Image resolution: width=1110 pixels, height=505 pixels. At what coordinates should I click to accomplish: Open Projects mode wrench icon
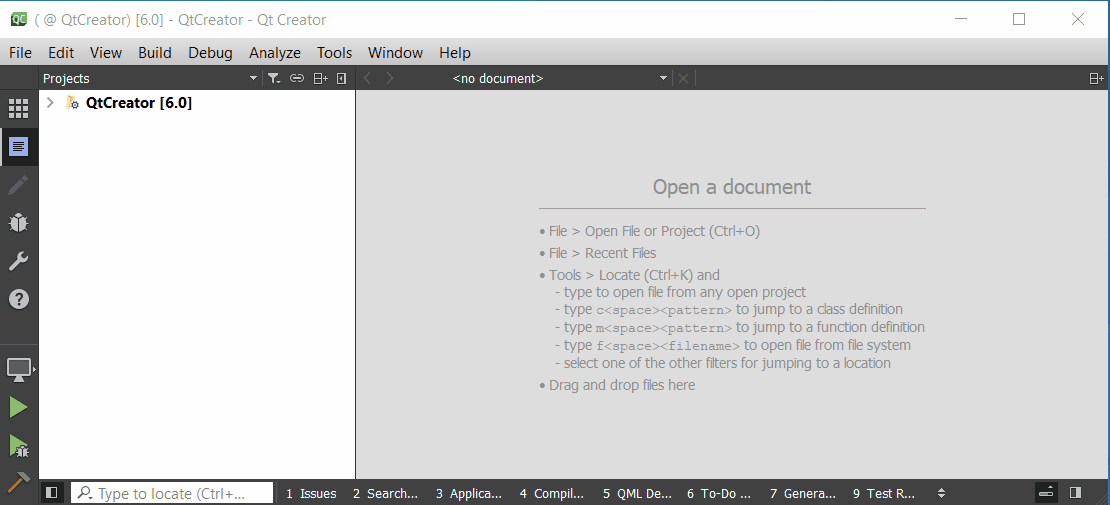19,261
